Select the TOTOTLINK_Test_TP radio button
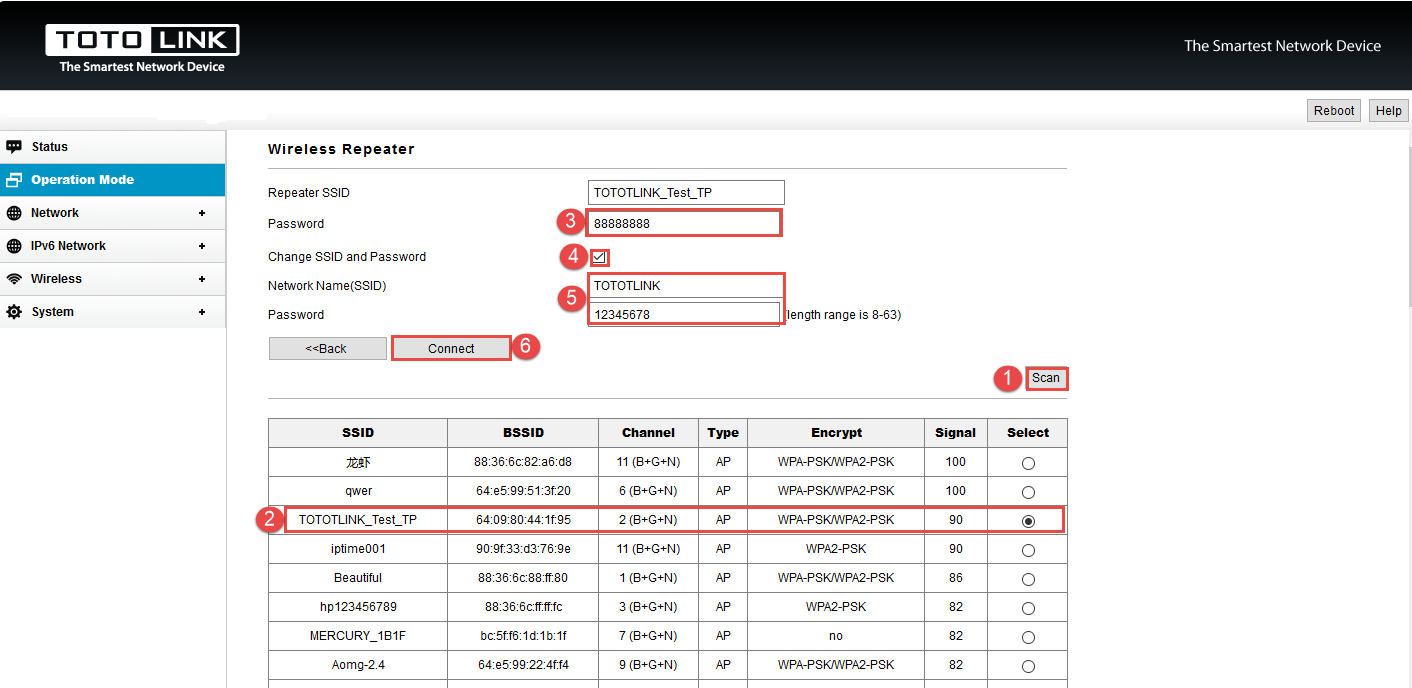The height and width of the screenshot is (688, 1412). 1028,521
